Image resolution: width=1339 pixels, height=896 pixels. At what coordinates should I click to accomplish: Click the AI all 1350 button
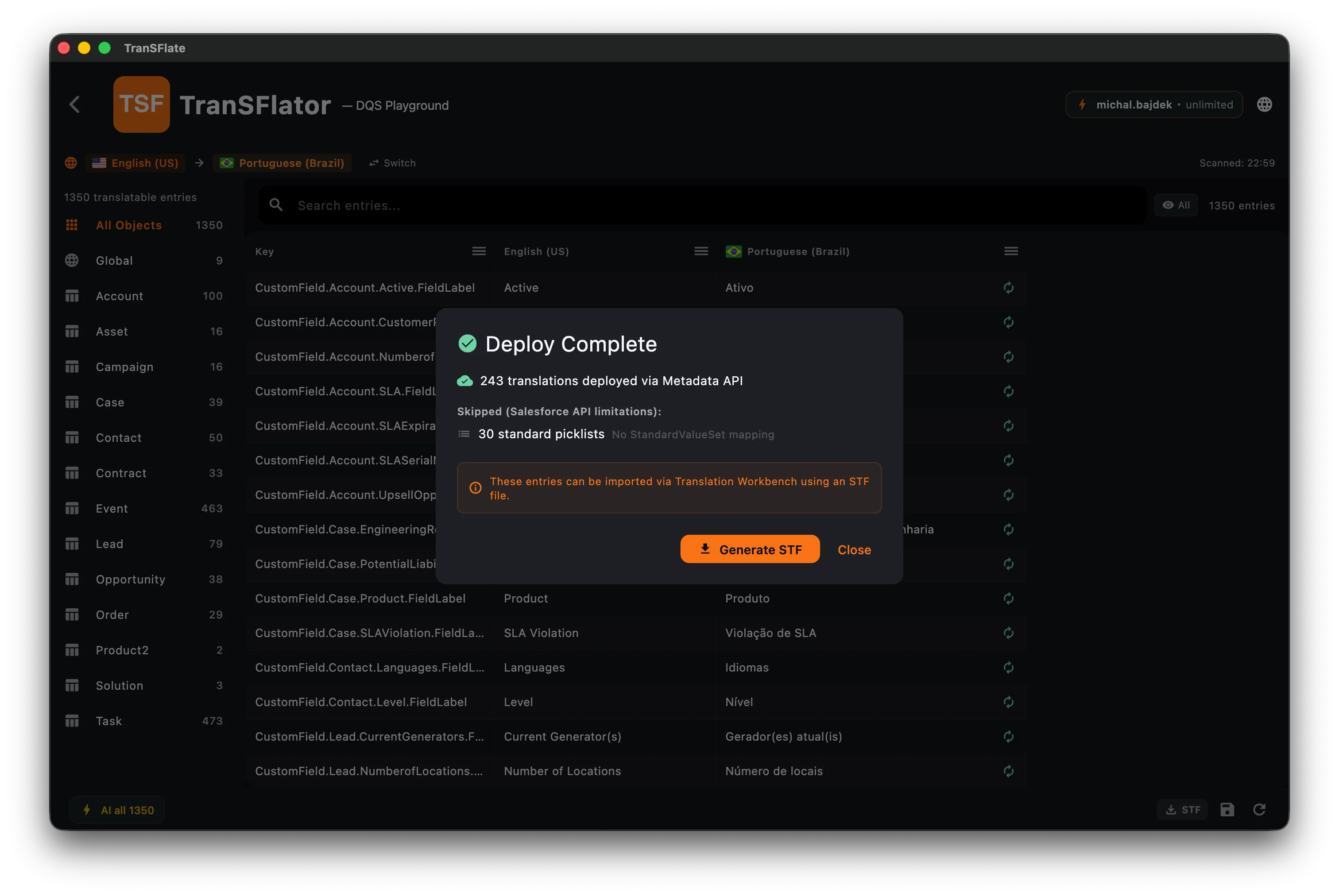[118, 810]
